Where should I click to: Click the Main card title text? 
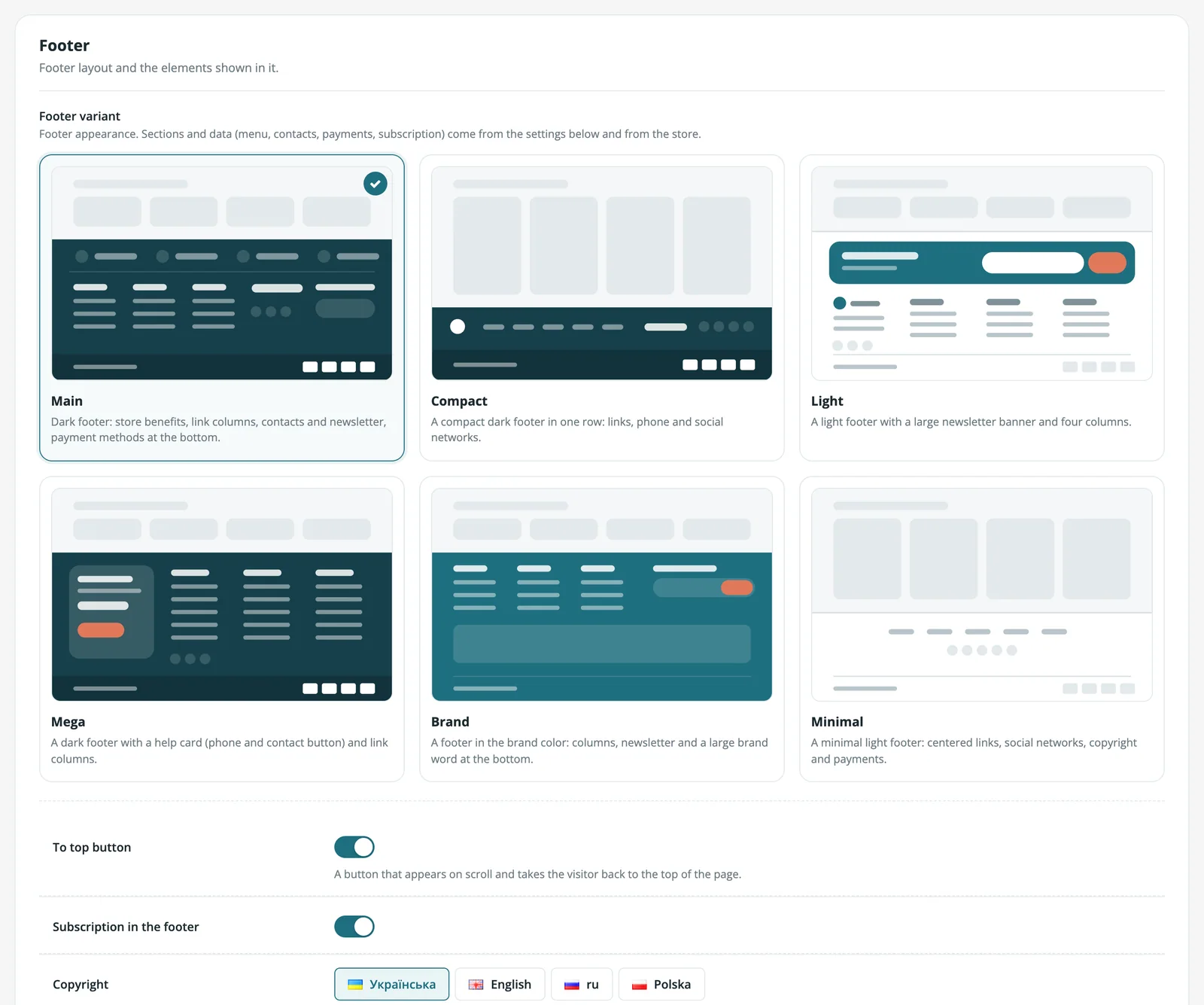tap(67, 401)
